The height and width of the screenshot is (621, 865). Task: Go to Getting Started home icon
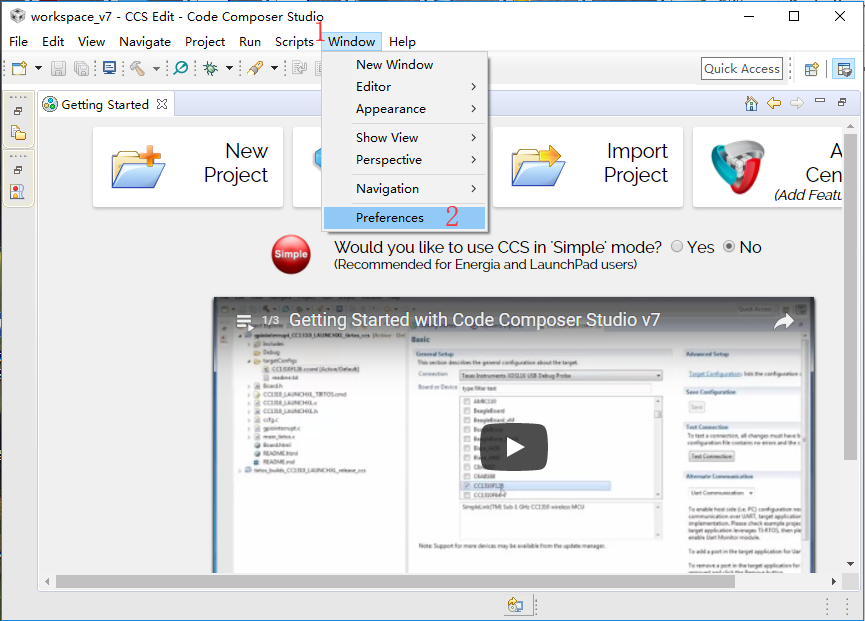pyautogui.click(x=751, y=103)
